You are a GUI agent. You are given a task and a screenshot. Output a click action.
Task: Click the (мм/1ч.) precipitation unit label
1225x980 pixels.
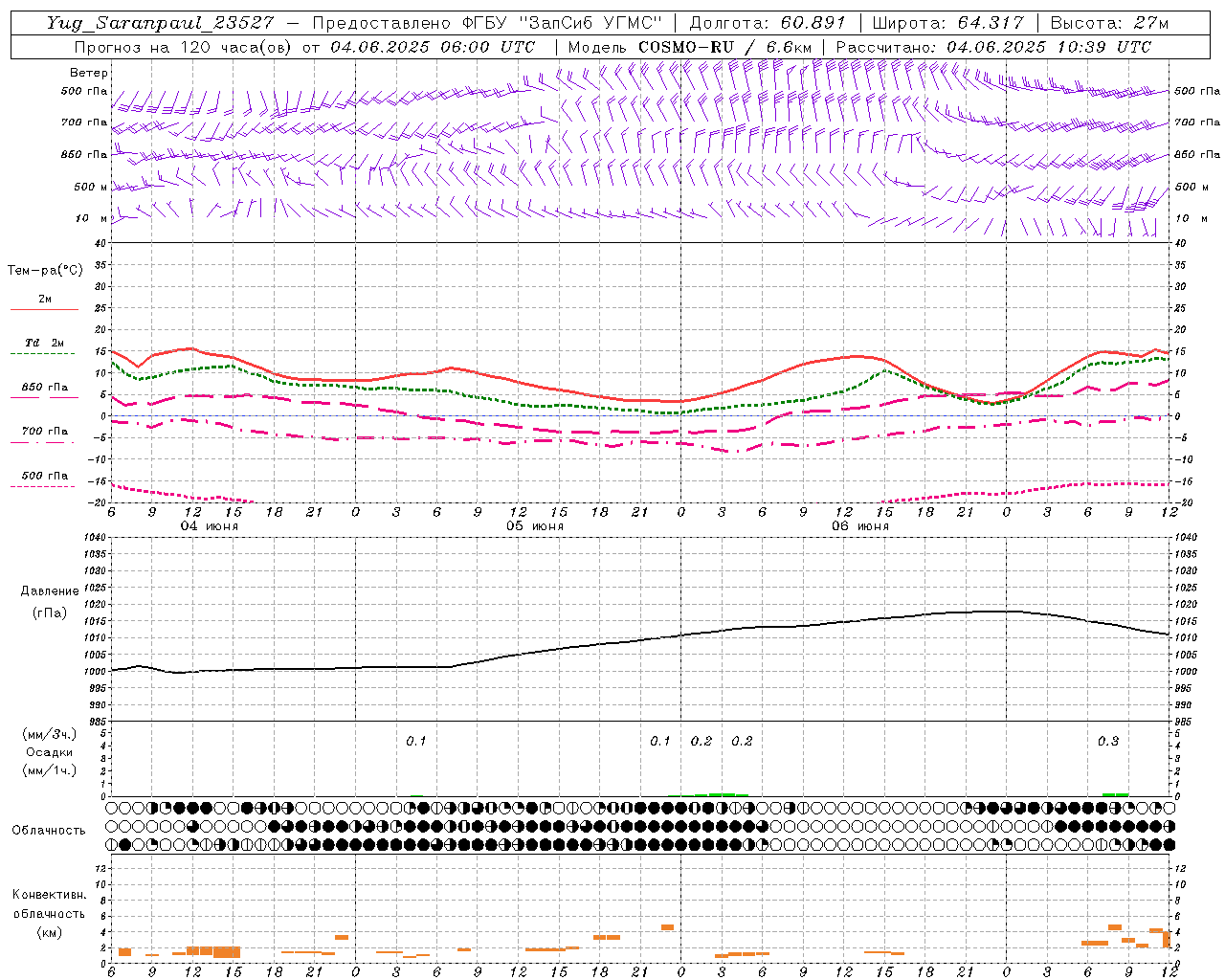(x=50, y=770)
